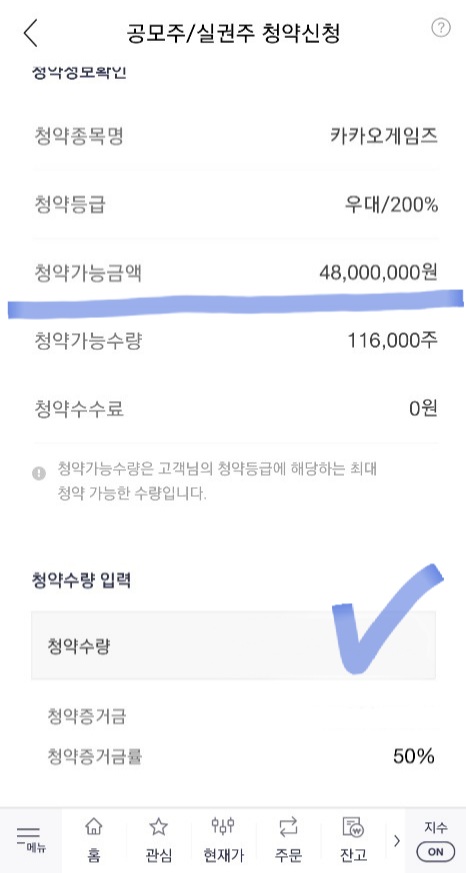Viewport: 466px width, 873px height.
Task: Open help via the question mark icon
Action: coord(440,28)
